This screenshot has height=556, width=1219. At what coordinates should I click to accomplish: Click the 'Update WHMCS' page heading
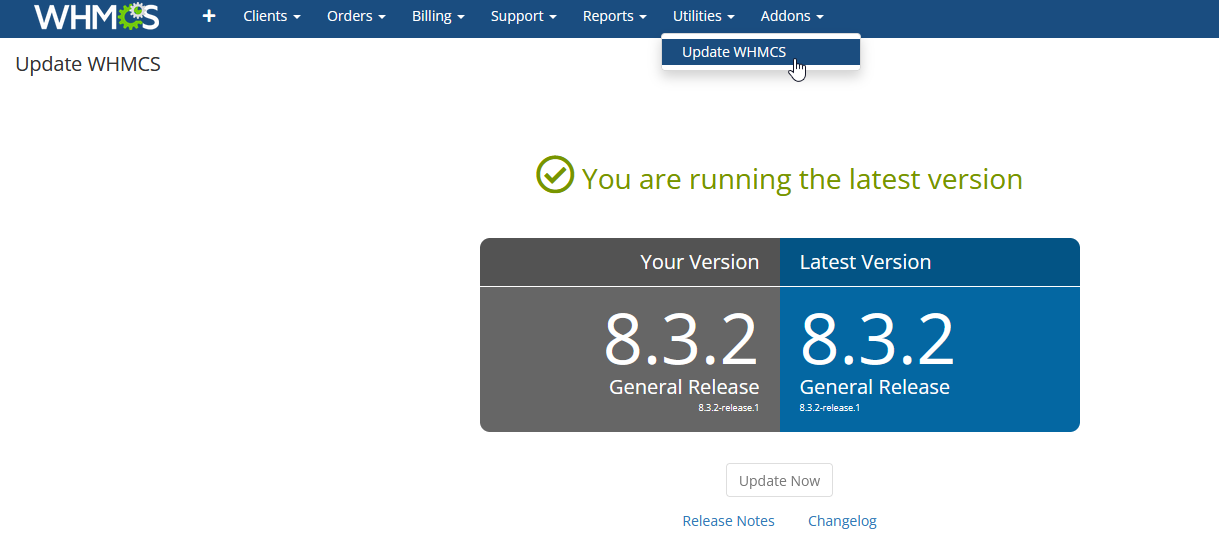(88, 65)
